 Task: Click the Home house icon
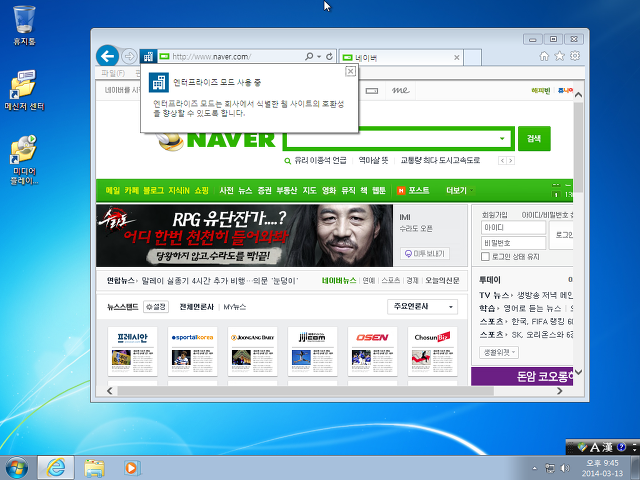pos(544,56)
